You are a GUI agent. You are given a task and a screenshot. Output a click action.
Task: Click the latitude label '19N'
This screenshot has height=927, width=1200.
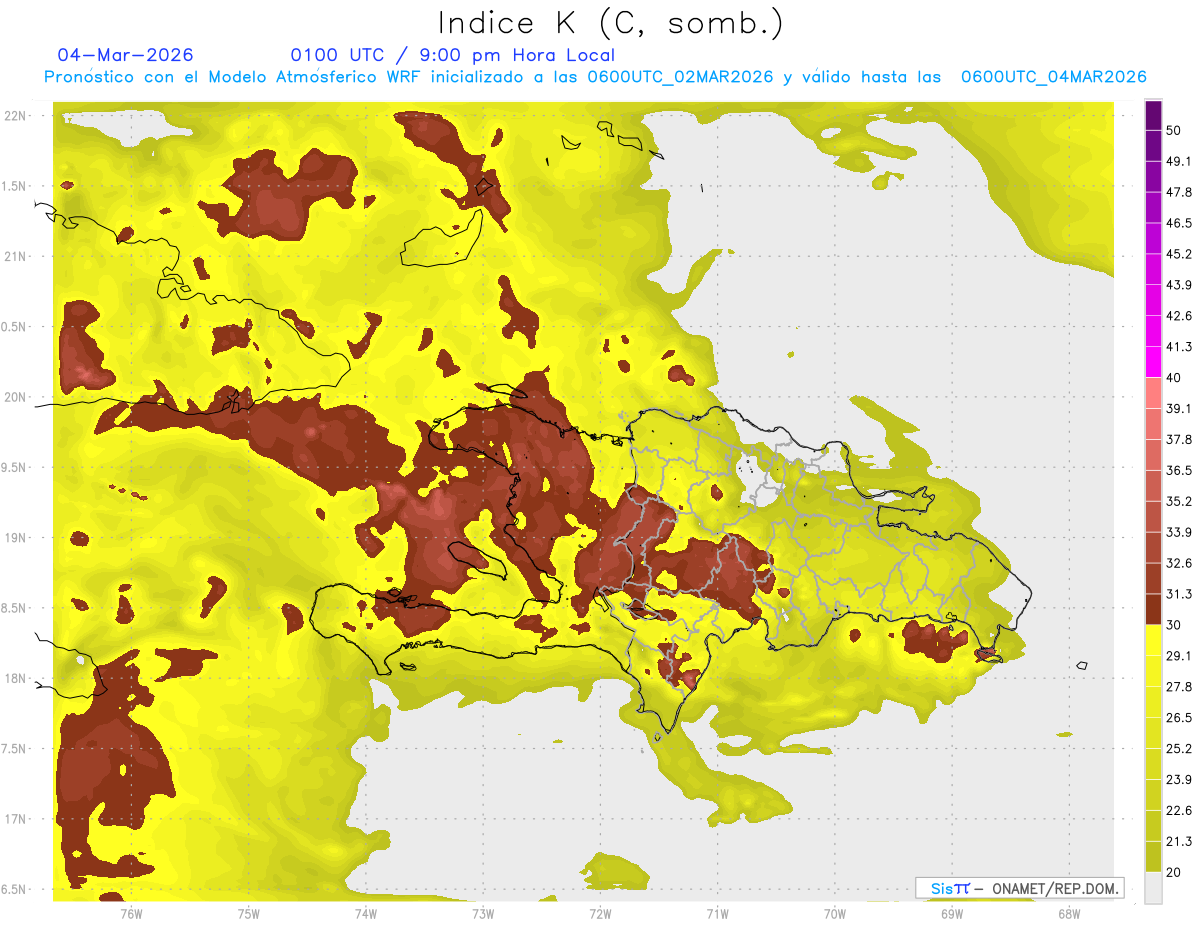click(16, 538)
